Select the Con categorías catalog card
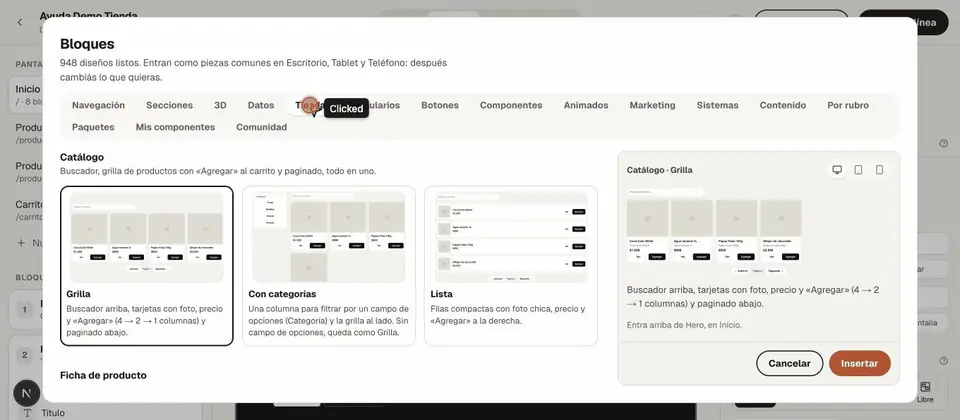This screenshot has width=960, height=420. [x=329, y=266]
